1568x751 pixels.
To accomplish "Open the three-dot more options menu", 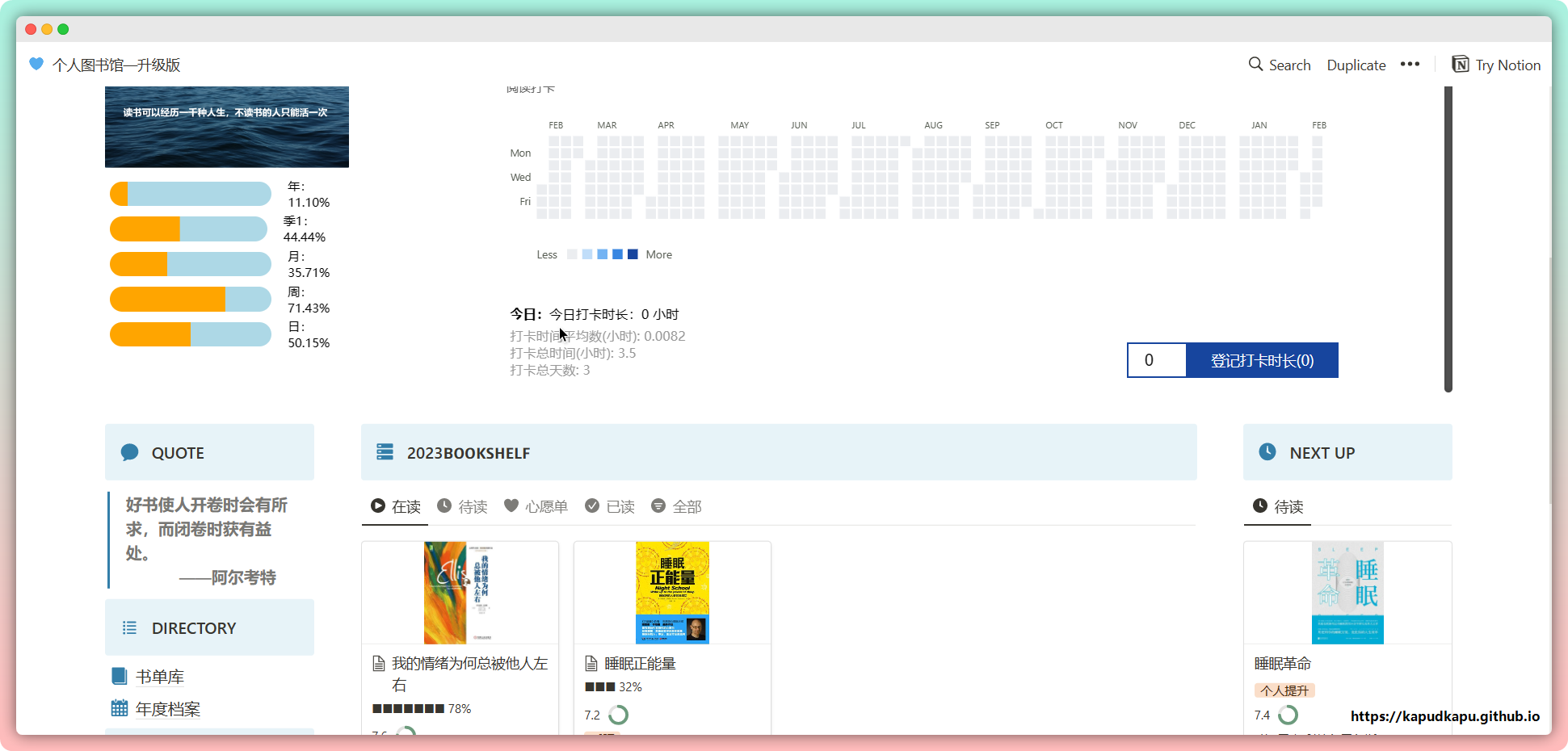I will tap(1410, 65).
